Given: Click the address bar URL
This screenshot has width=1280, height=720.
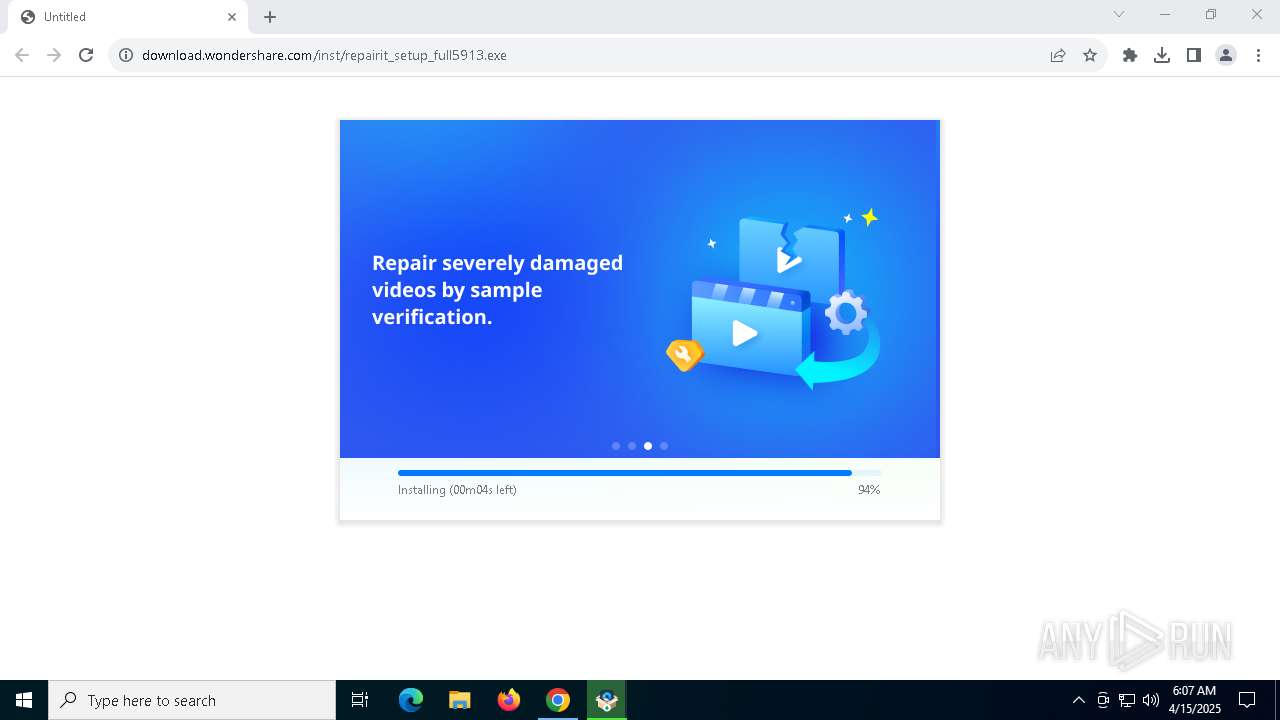Looking at the screenshot, I should tap(324, 55).
